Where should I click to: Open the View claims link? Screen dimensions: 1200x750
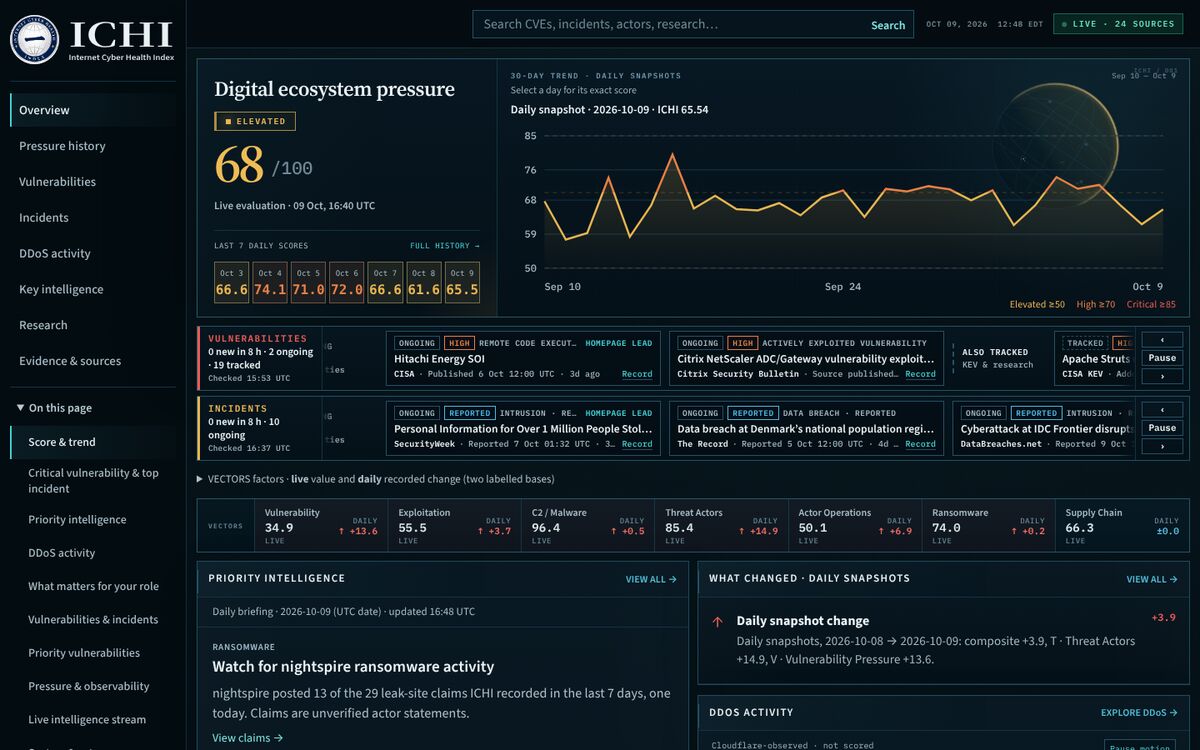click(x=247, y=738)
